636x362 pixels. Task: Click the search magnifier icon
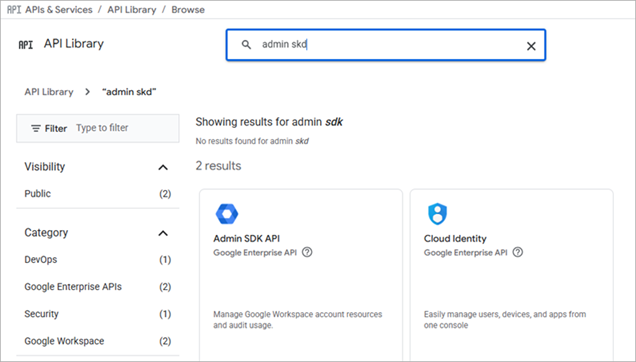click(246, 45)
